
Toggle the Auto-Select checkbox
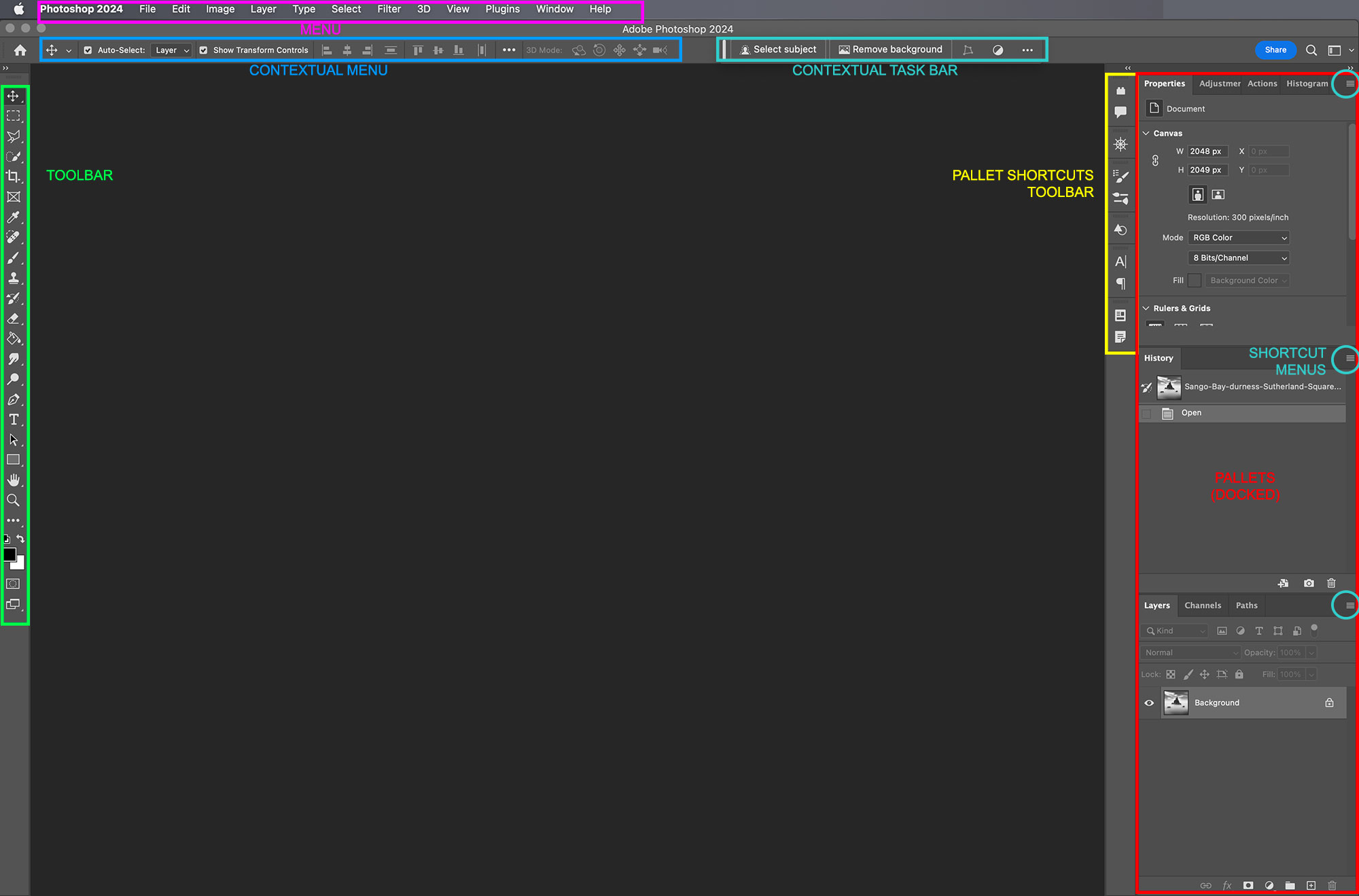click(x=88, y=50)
